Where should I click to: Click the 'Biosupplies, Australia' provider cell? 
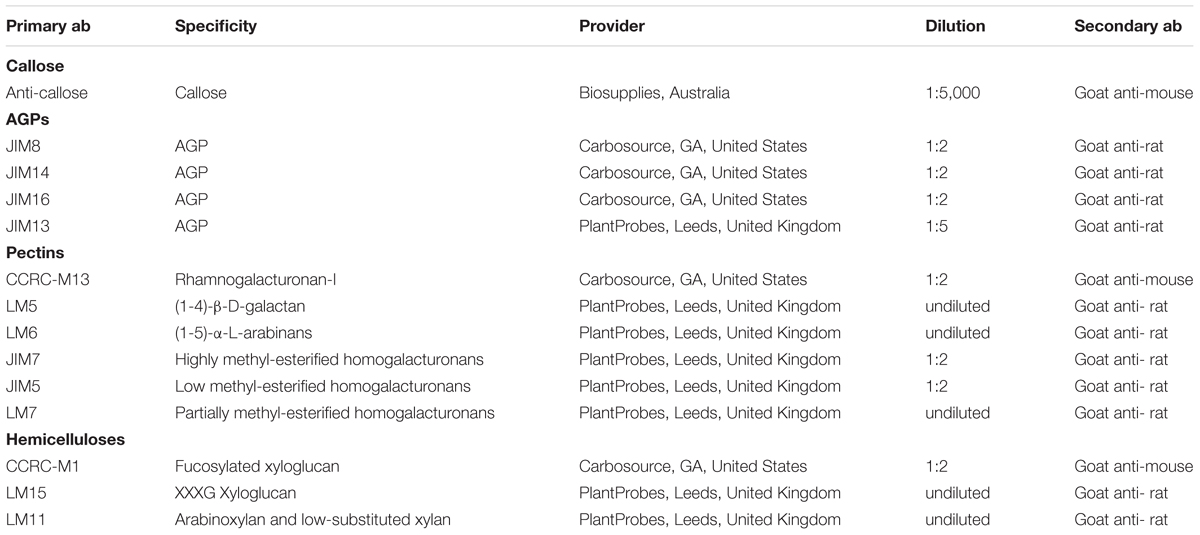654,93
